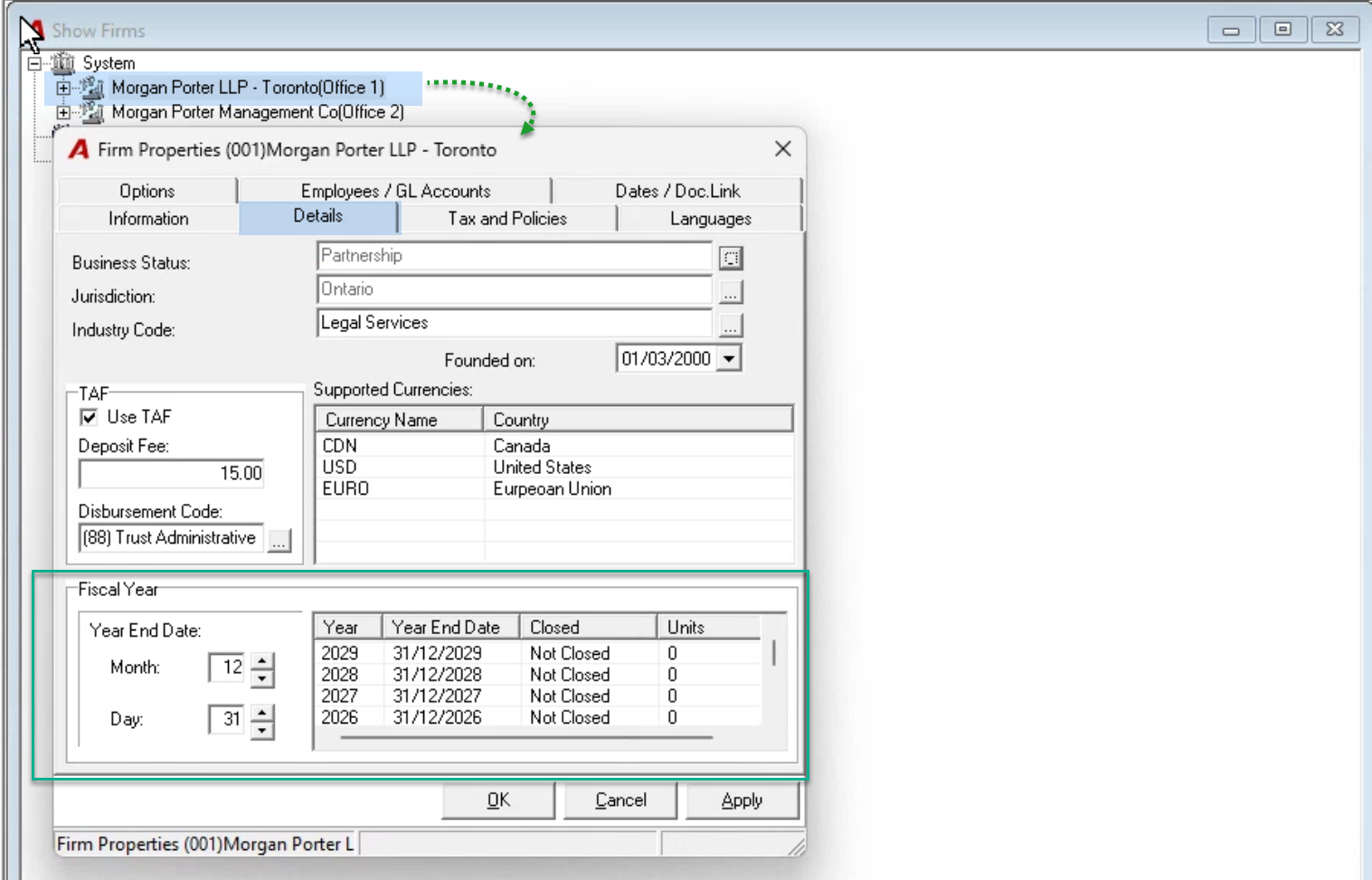
Task: Click the Morgan Porter LLP Toronto office icon
Action: 91,87
